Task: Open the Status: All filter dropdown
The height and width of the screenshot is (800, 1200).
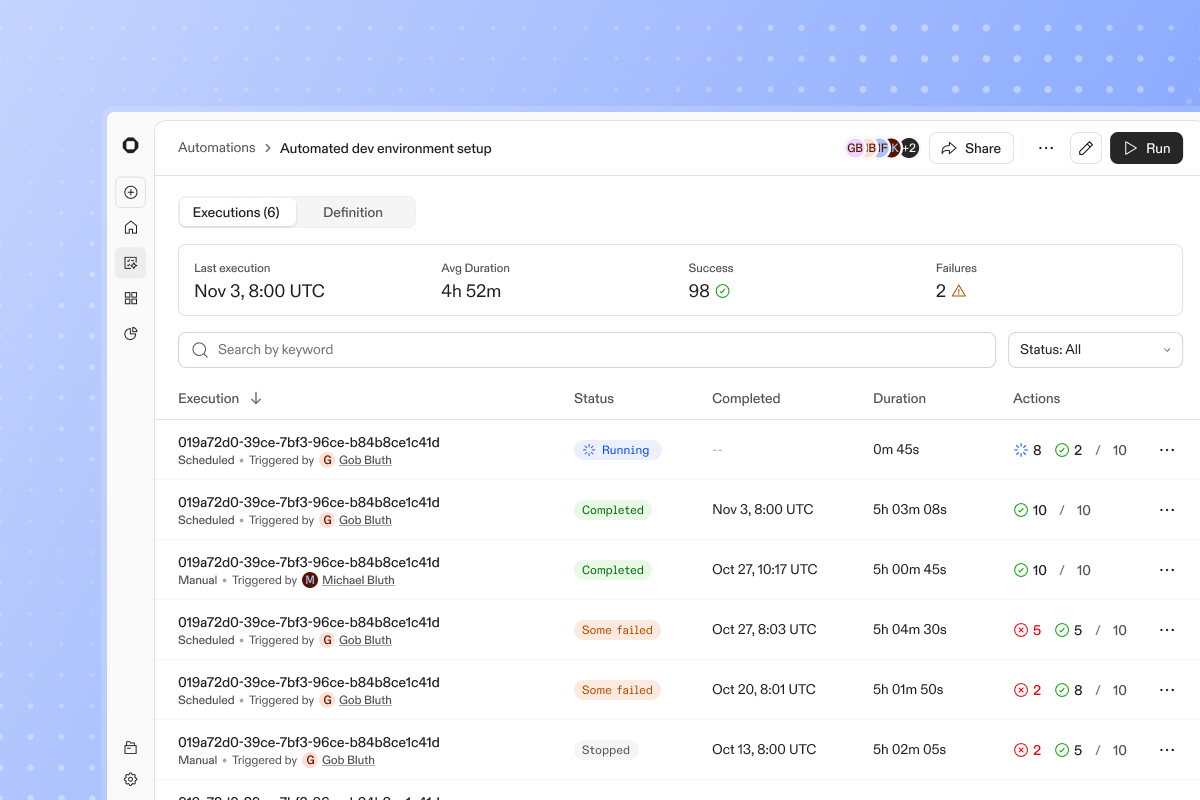Action: 1095,350
